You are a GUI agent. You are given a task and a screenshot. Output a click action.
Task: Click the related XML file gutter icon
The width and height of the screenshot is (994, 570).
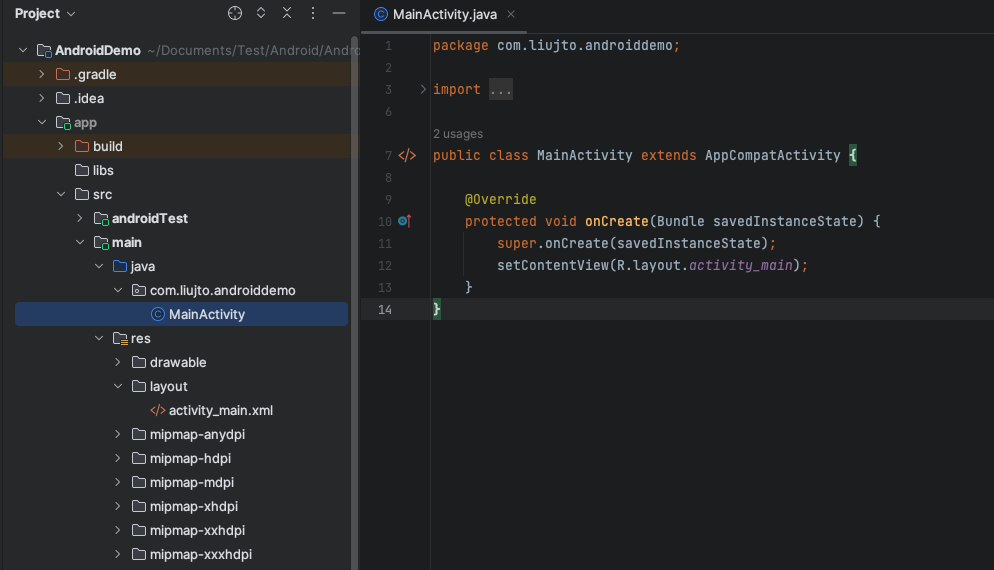407,155
